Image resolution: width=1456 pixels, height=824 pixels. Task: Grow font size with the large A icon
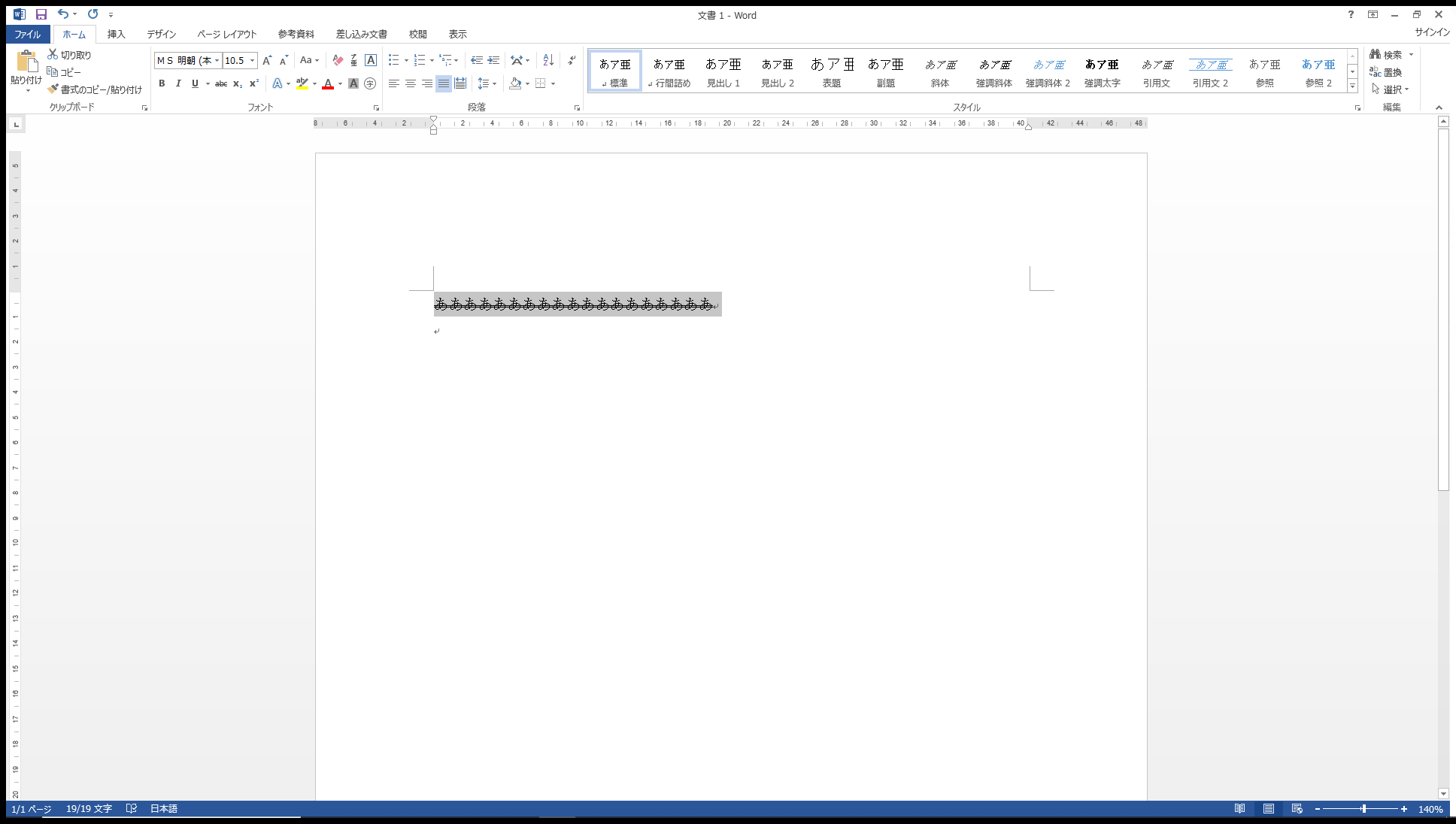pos(267,60)
